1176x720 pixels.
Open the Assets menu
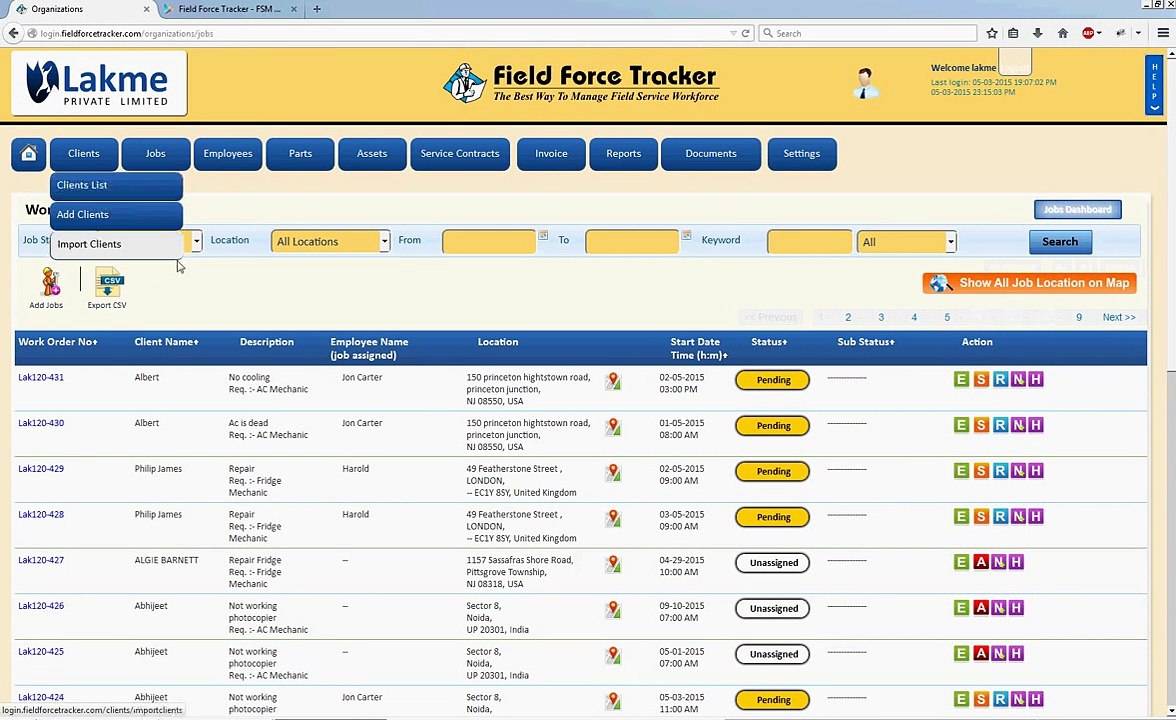click(372, 154)
